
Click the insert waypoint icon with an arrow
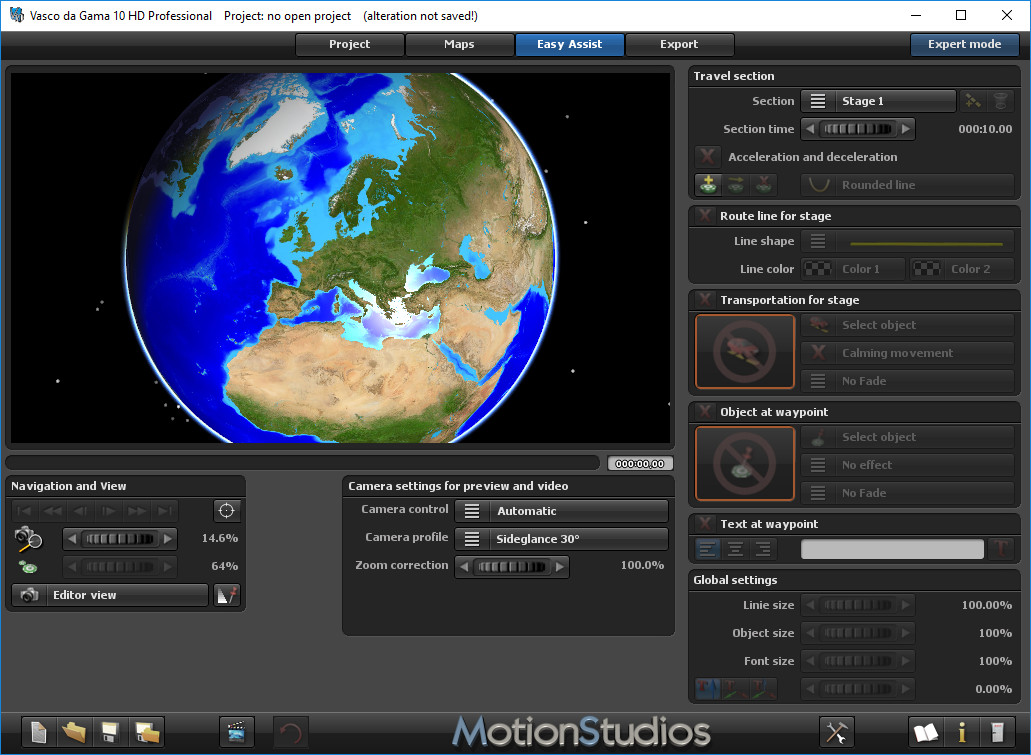tap(736, 185)
